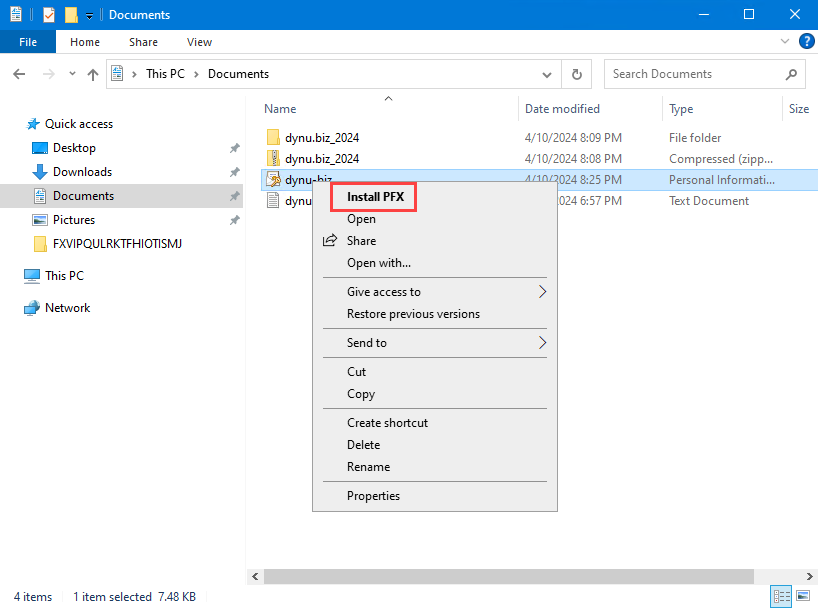Image resolution: width=818 pixels, height=608 pixels.
Task: Switch to the View ribbon tab
Action: coord(199,42)
